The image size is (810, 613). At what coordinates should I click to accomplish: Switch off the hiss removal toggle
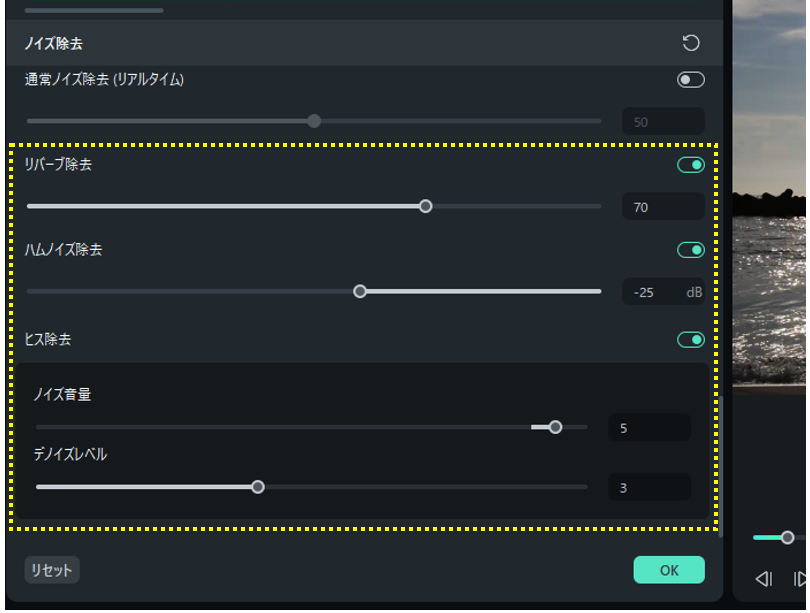(691, 340)
